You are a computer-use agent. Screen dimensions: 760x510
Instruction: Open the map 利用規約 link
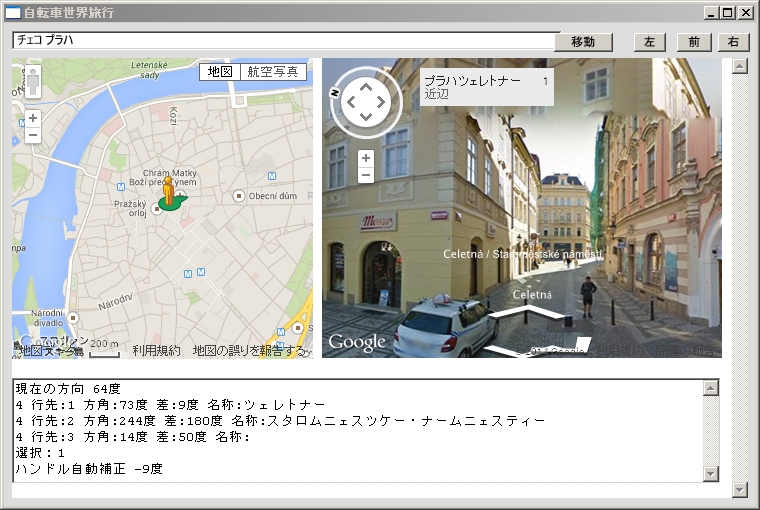[x=156, y=351]
